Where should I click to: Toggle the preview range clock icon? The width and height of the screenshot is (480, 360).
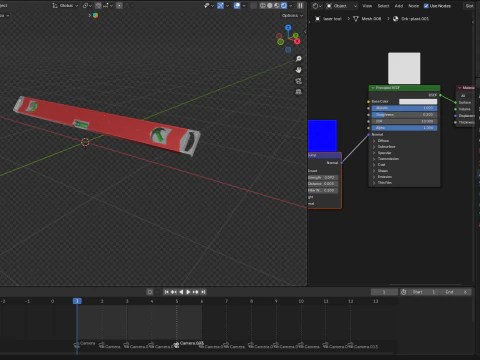pos(403,292)
